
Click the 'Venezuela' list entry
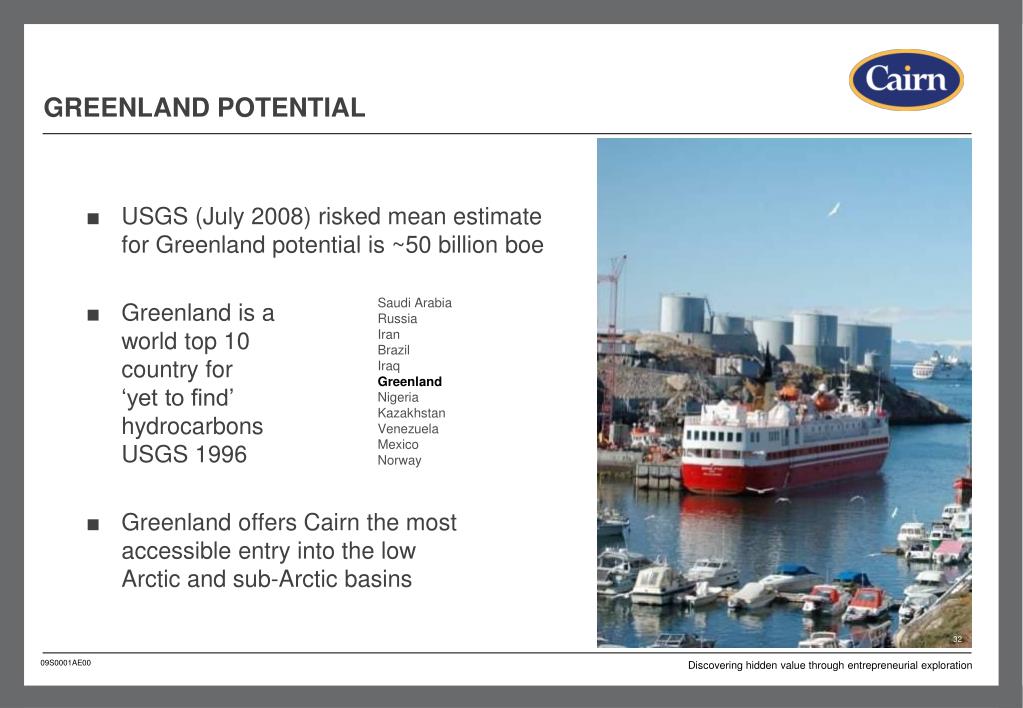pyautogui.click(x=408, y=429)
